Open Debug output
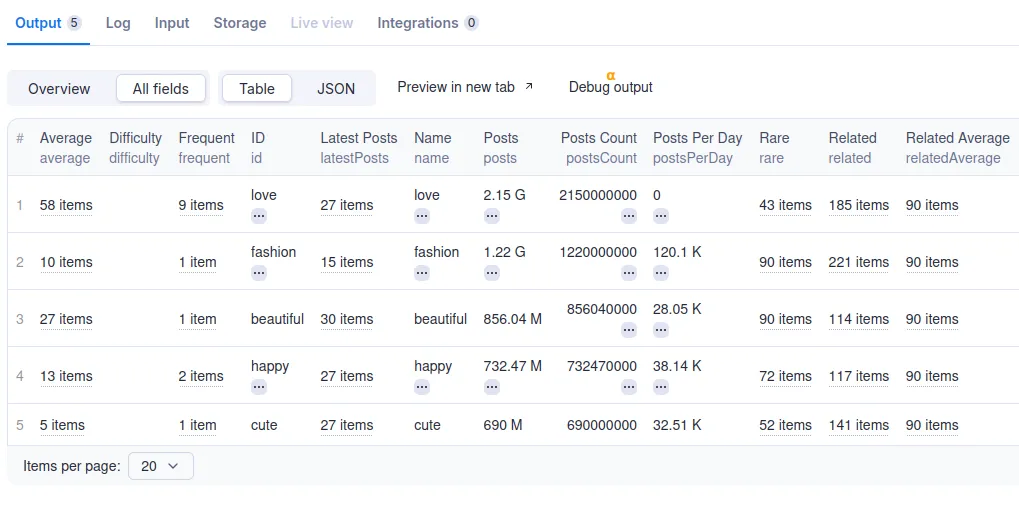 pyautogui.click(x=610, y=87)
